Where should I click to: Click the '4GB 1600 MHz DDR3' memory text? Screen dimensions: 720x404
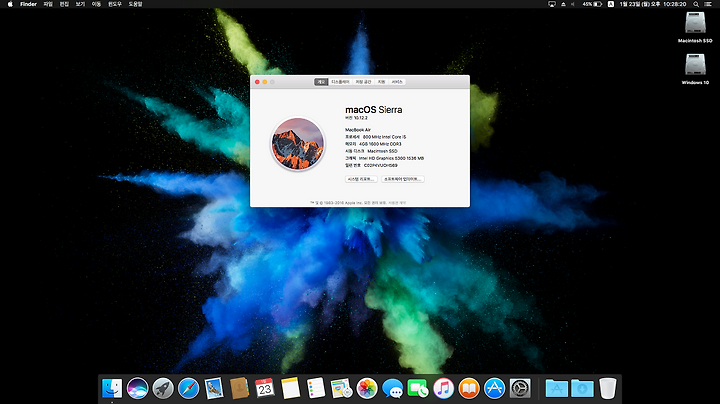click(380, 144)
